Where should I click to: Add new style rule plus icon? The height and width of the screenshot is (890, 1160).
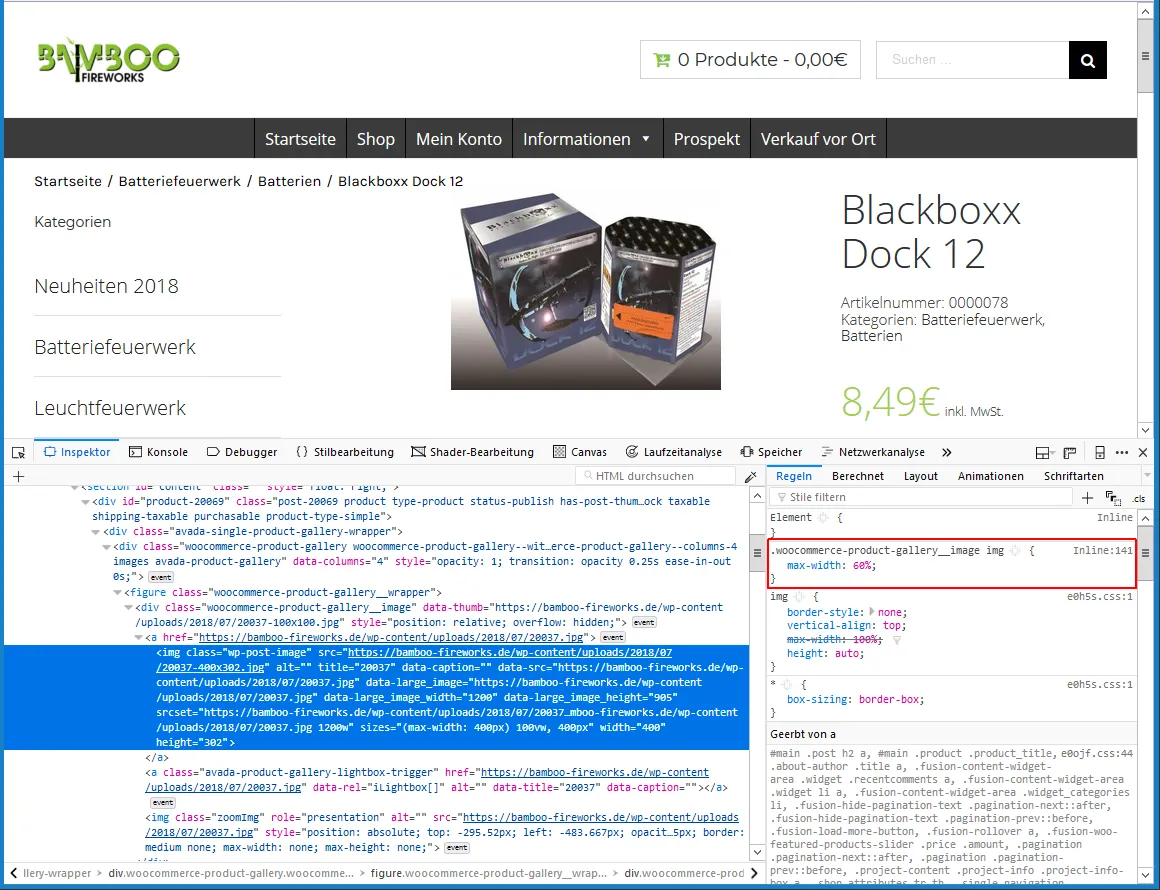(1087, 498)
